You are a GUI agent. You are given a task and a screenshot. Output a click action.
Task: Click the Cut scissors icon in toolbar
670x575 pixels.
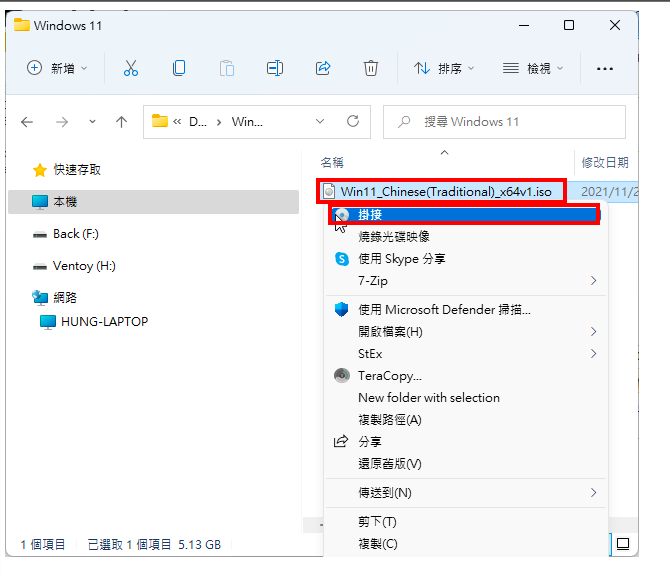131,68
